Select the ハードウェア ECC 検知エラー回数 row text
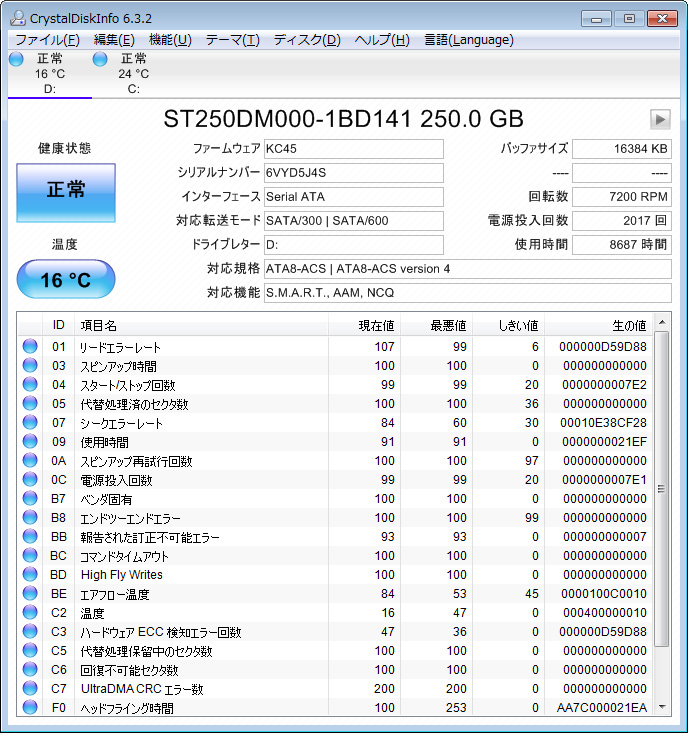The height and width of the screenshot is (733, 688). click(161, 632)
